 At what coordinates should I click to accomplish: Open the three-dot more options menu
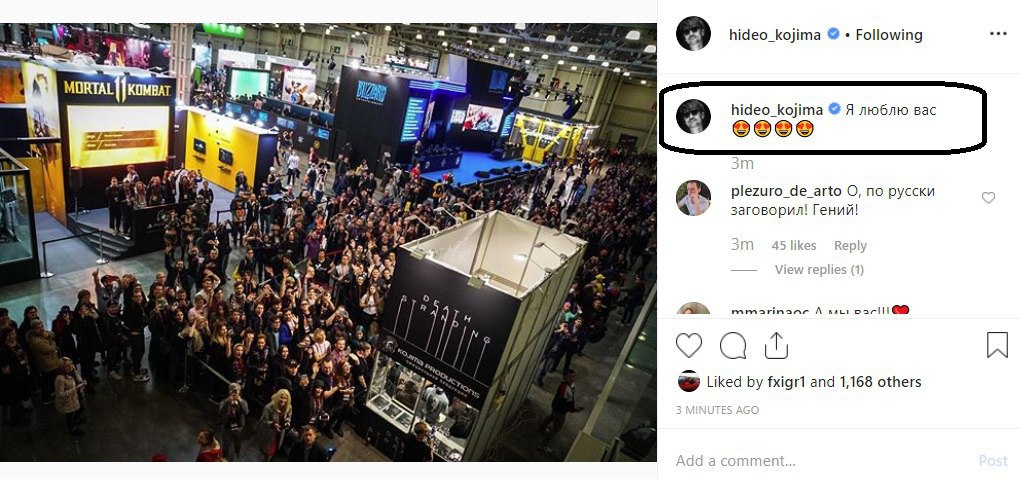click(998, 34)
